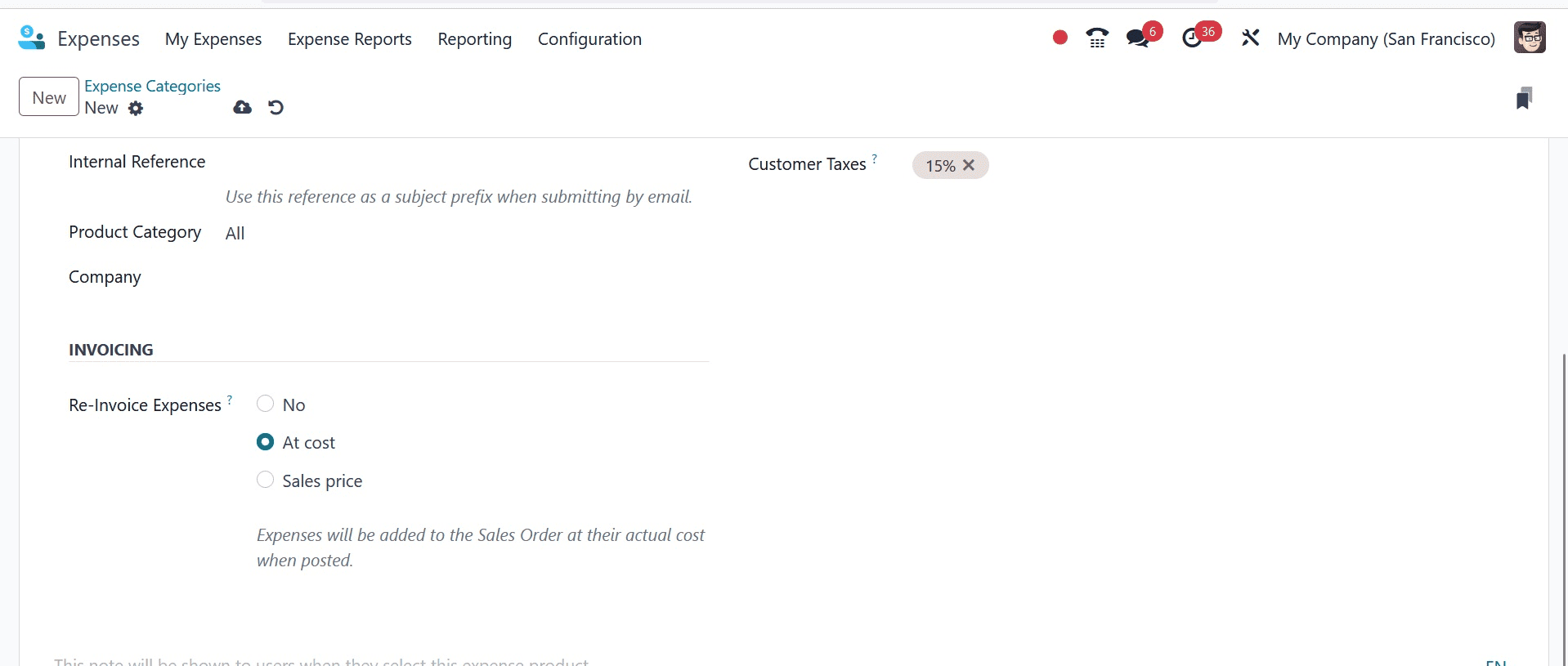The image size is (1568, 666).
Task: Discard changes with the undo icon
Action: 276,107
